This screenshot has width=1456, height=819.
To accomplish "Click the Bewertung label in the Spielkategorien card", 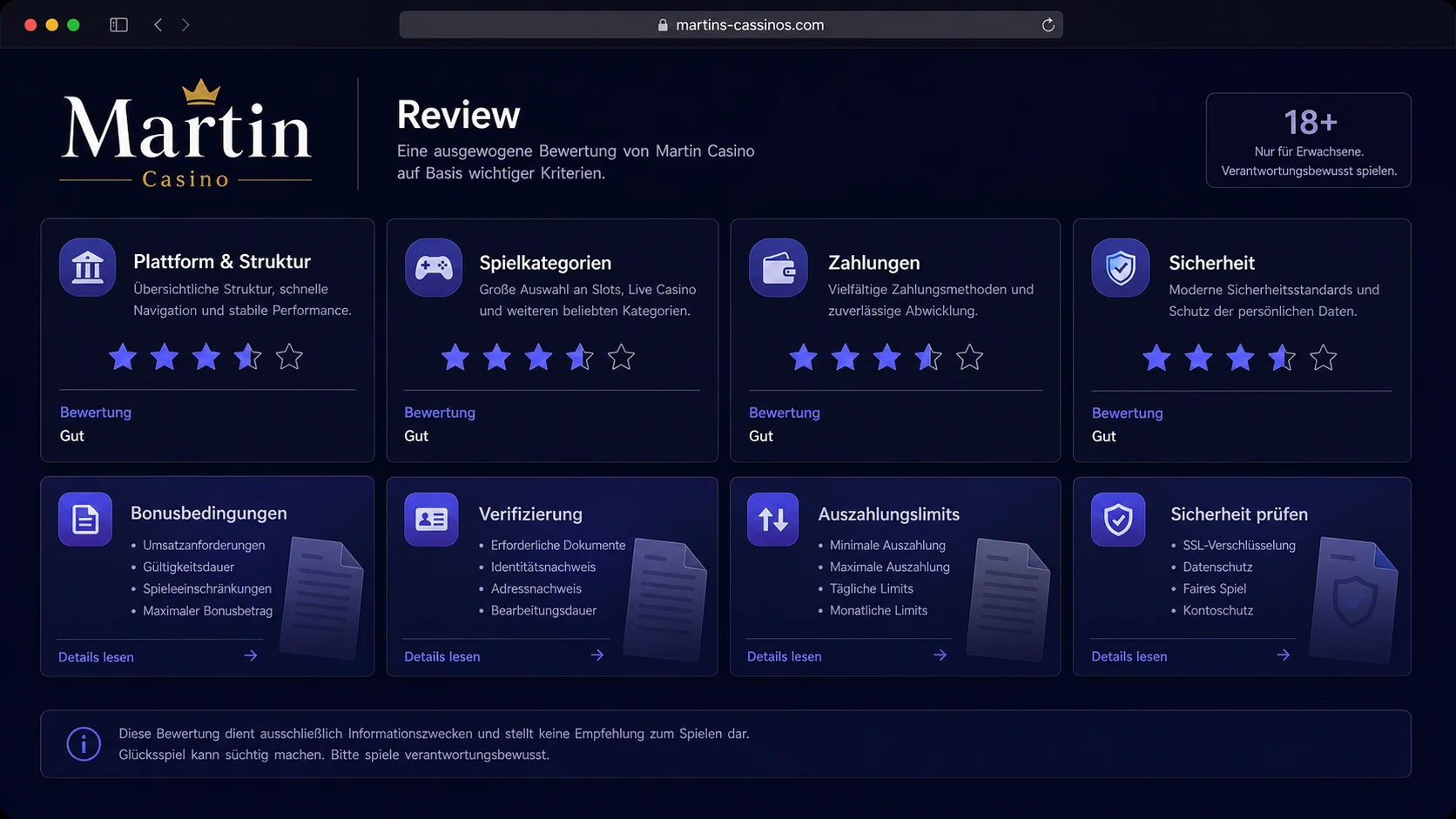I will [439, 413].
